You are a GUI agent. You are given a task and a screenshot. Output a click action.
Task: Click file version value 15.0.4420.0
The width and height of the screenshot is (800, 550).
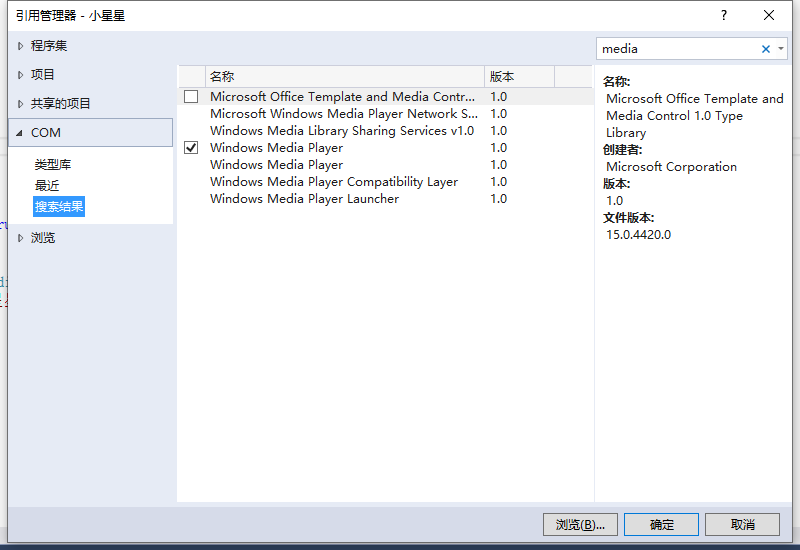tap(638, 235)
